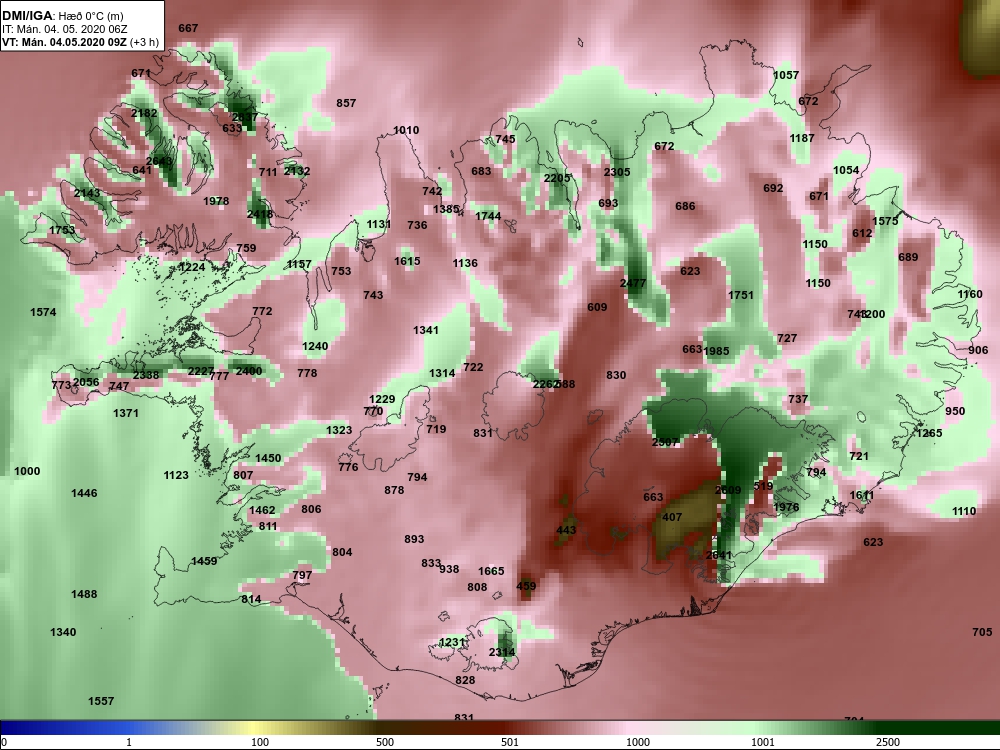Click the map value "1615"
This screenshot has width=1000, height=750.
[x=407, y=261]
